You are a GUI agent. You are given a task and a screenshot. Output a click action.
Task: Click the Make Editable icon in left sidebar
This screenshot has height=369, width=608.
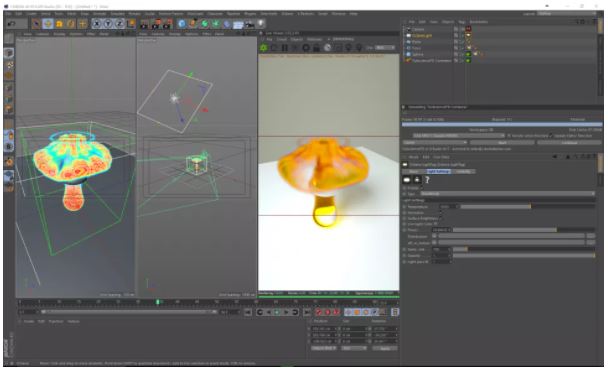coord(9,39)
